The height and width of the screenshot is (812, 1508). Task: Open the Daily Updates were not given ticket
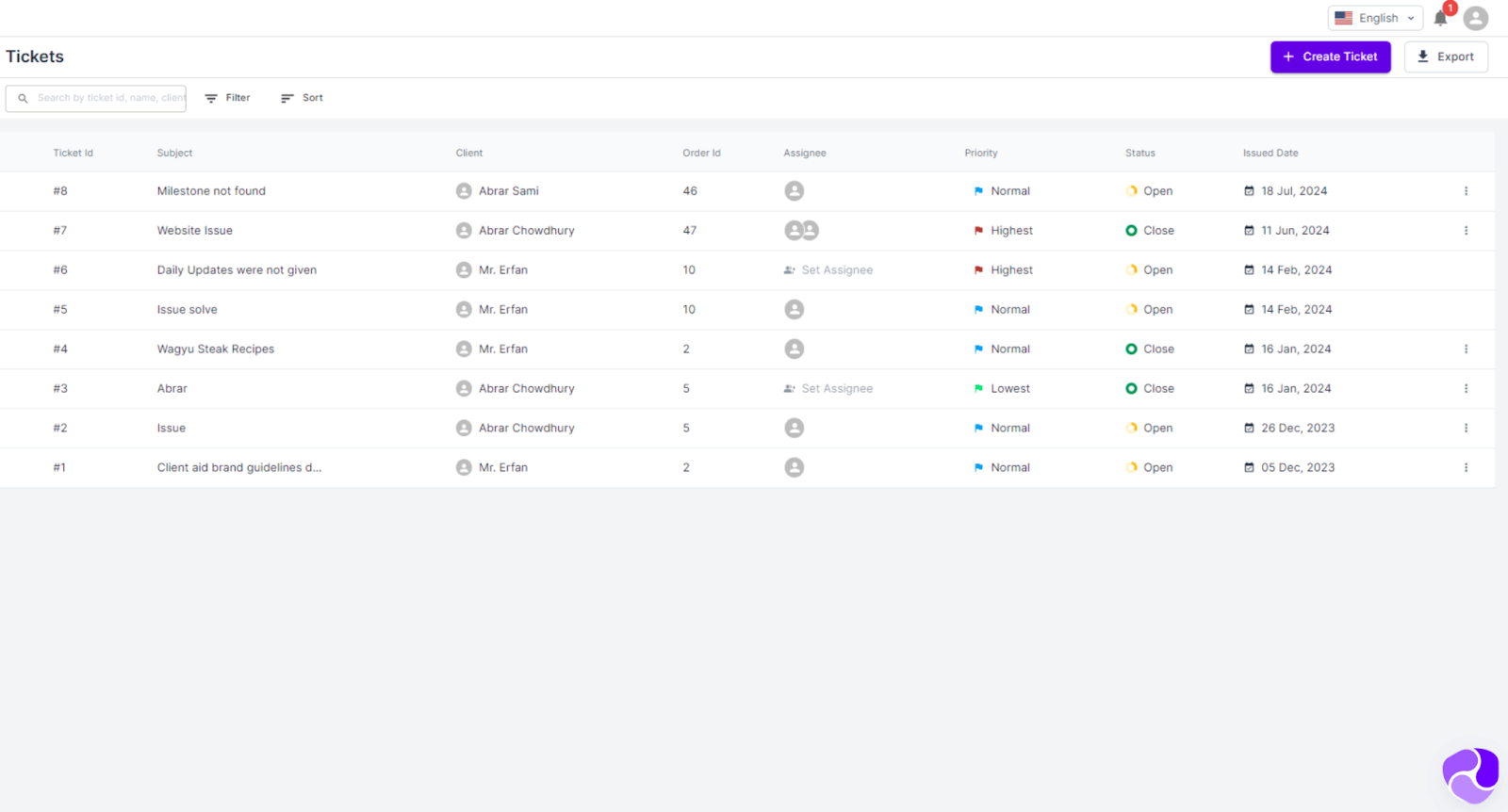click(x=237, y=270)
